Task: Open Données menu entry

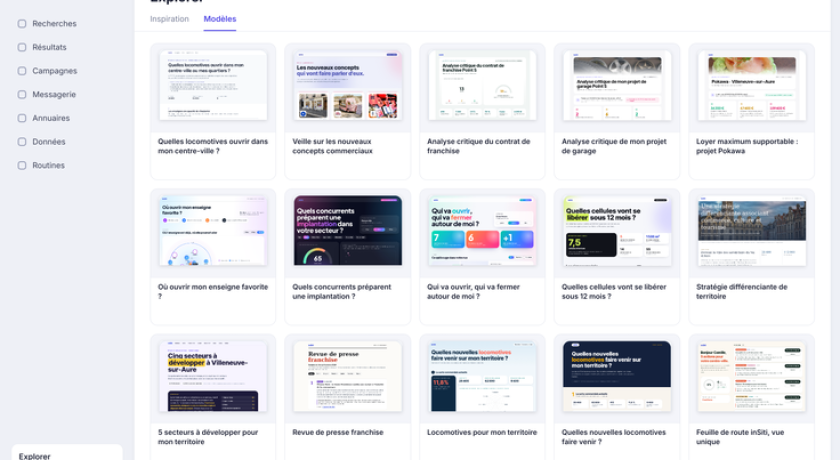Action: point(49,141)
